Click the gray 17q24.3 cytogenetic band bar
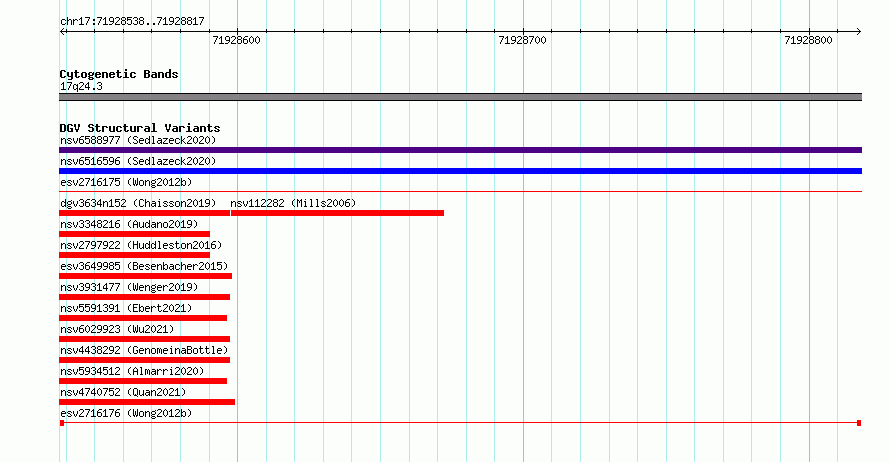This screenshot has width=890, height=462. [x=460, y=97]
